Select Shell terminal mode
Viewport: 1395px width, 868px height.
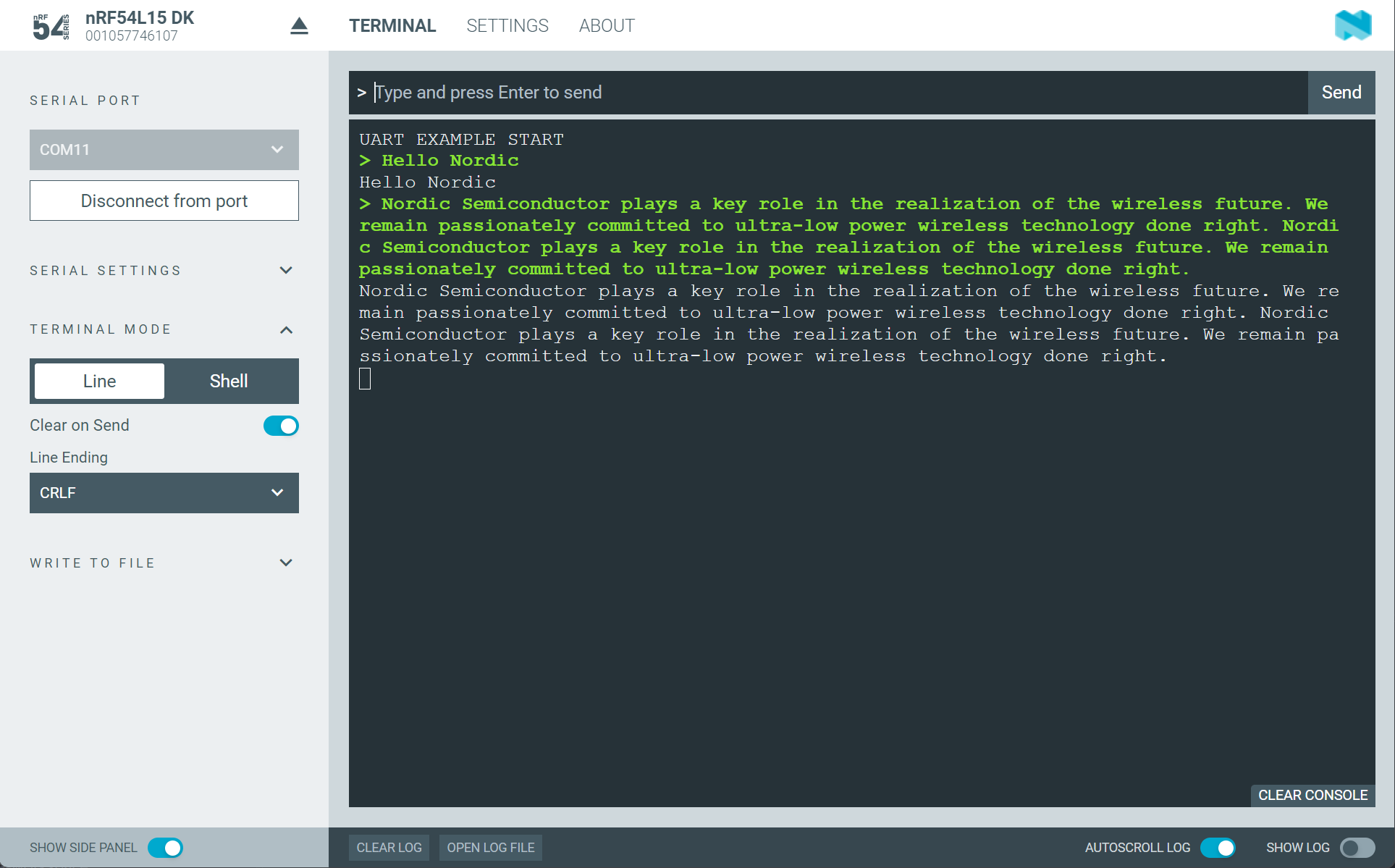tap(229, 381)
